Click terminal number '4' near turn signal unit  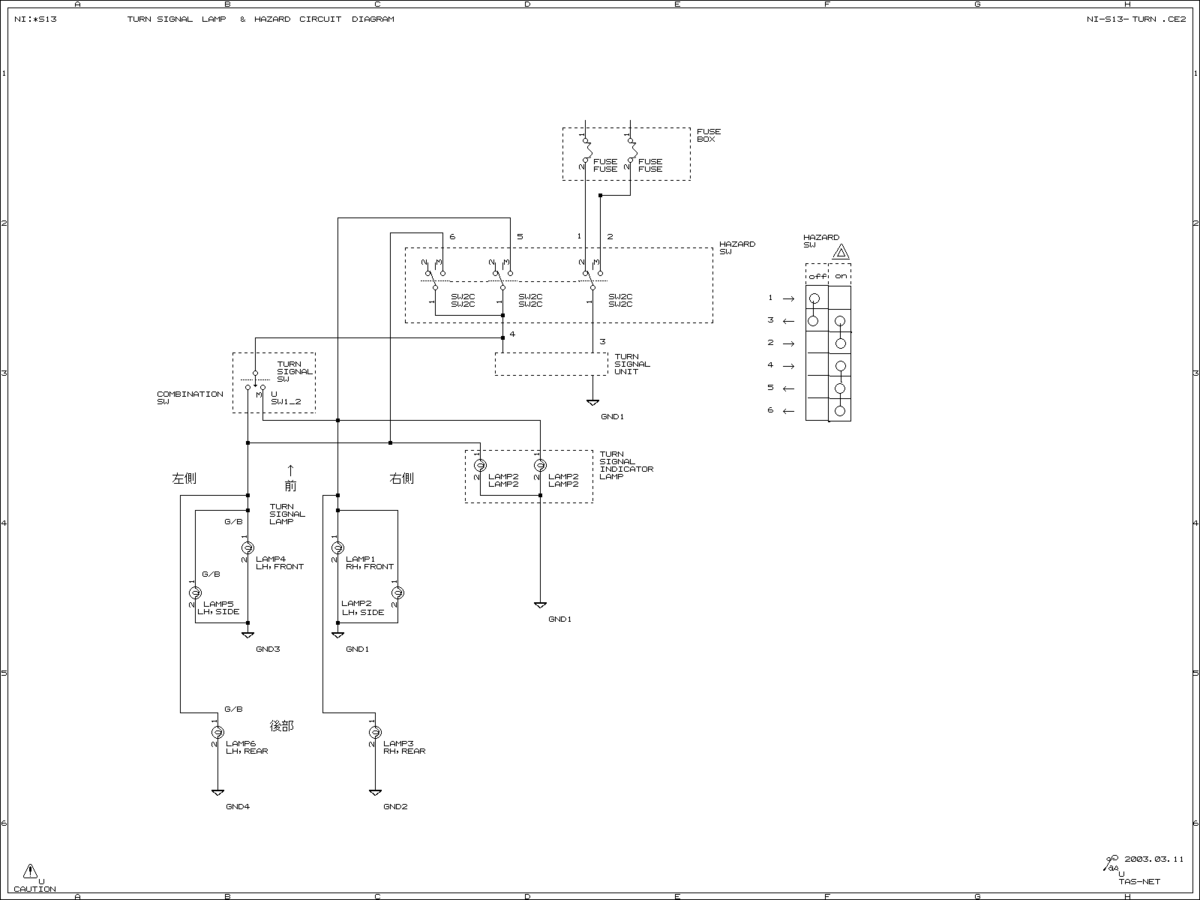512,335
